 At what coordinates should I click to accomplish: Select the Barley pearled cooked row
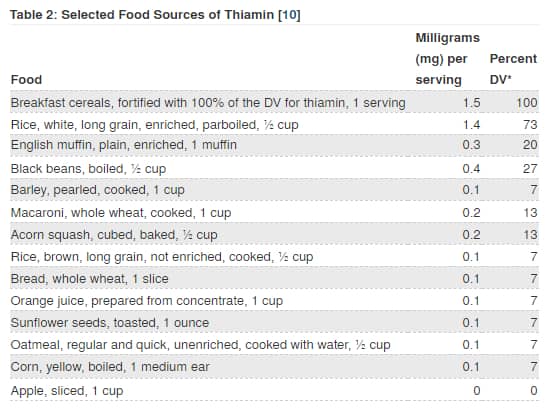pos(274,190)
